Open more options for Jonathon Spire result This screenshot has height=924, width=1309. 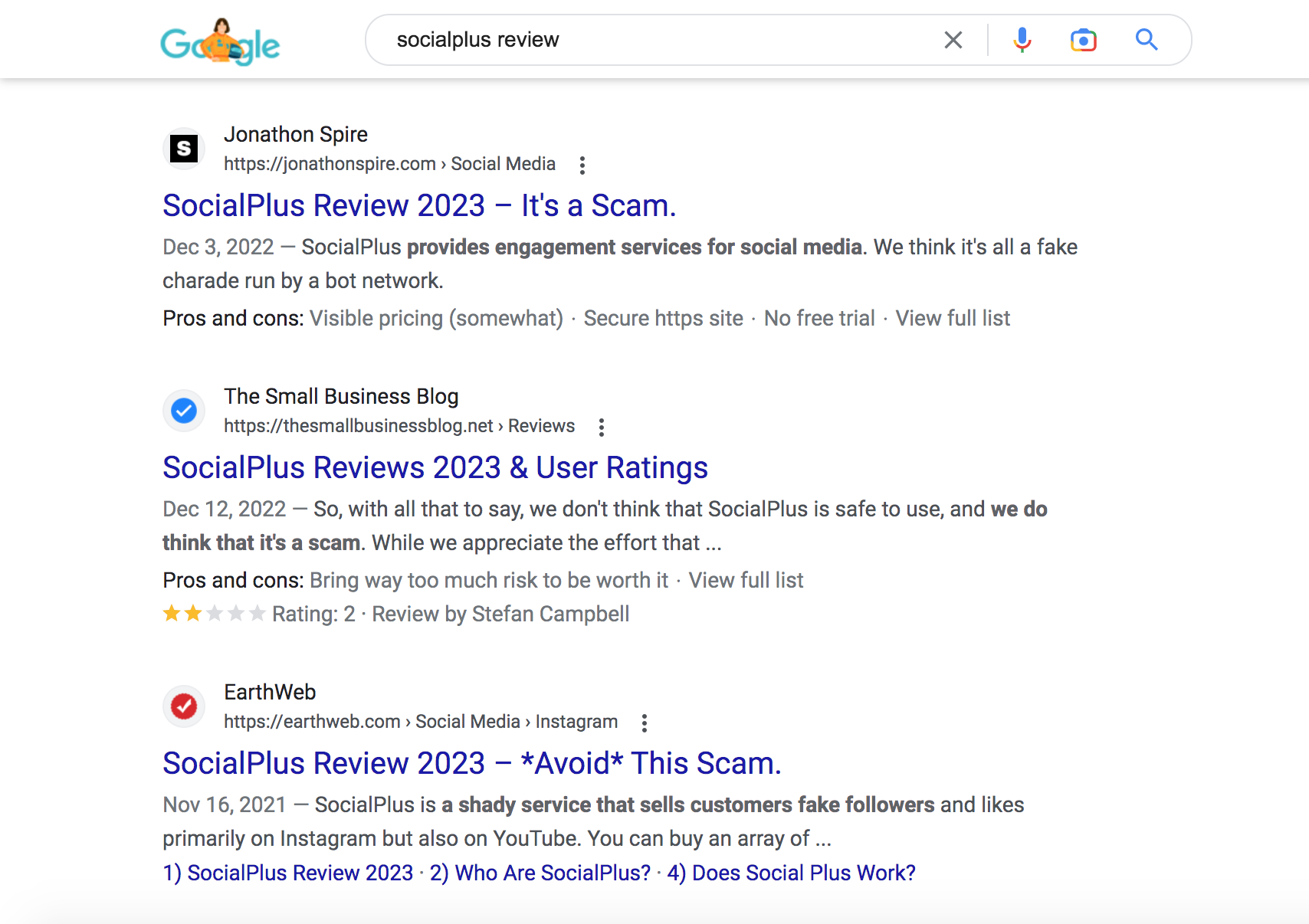click(x=582, y=165)
